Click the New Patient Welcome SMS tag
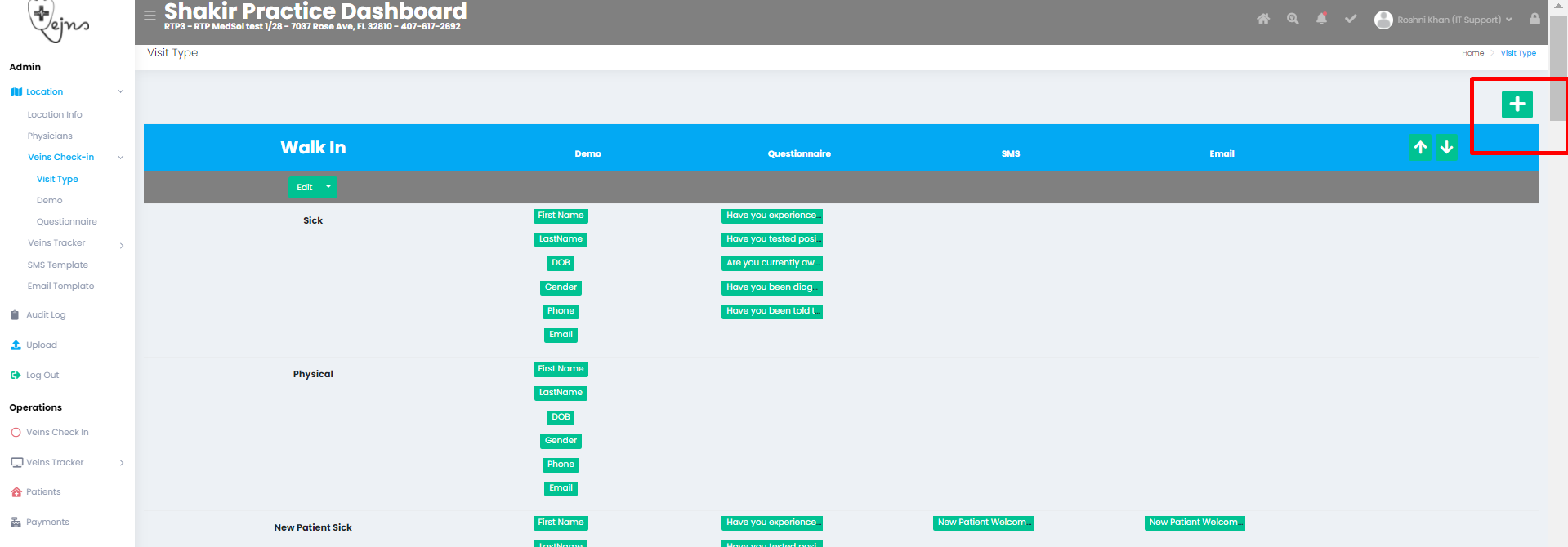The height and width of the screenshot is (547, 1568). pyautogui.click(x=983, y=523)
